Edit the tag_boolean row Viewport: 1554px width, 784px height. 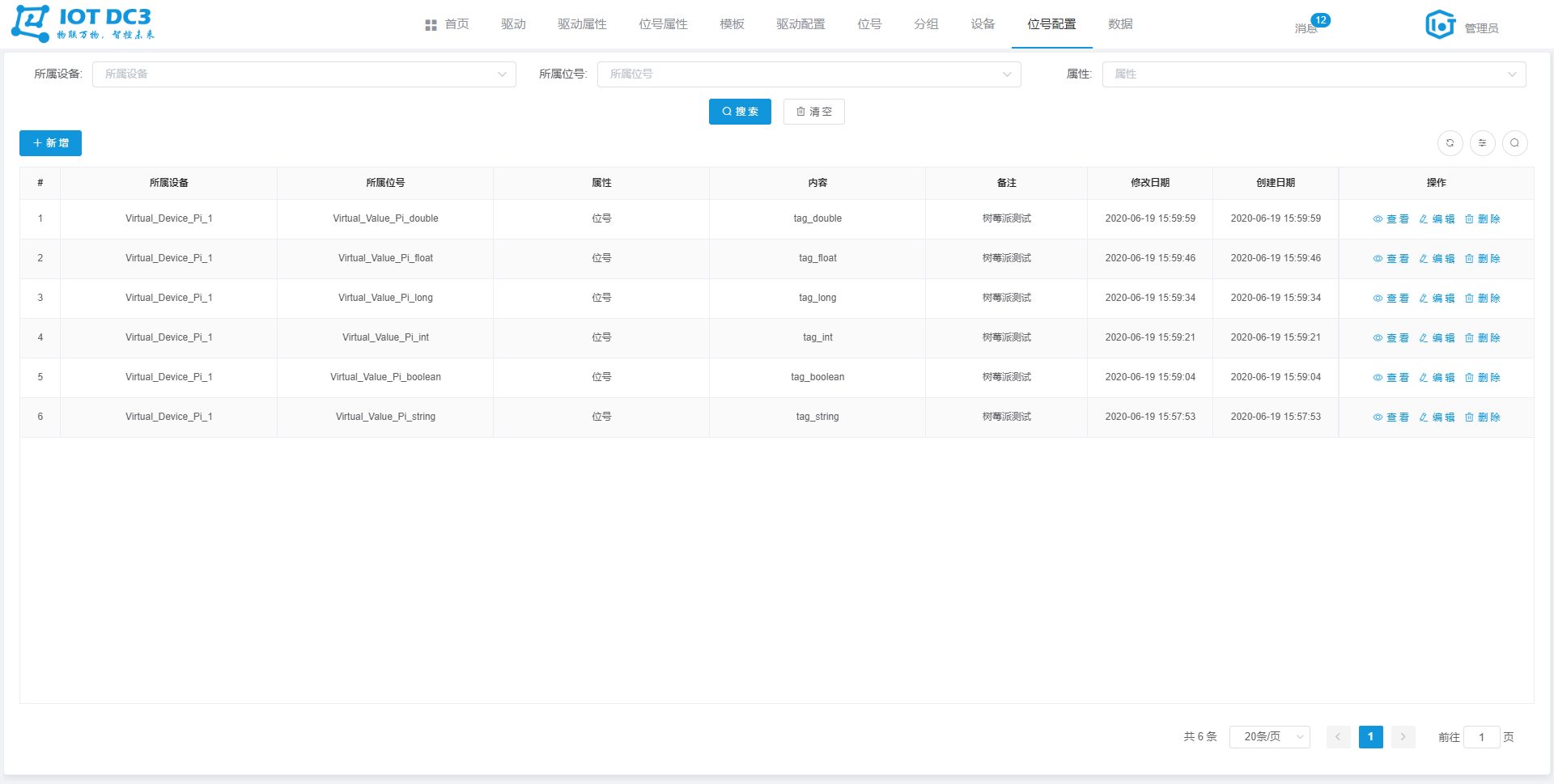click(1437, 378)
